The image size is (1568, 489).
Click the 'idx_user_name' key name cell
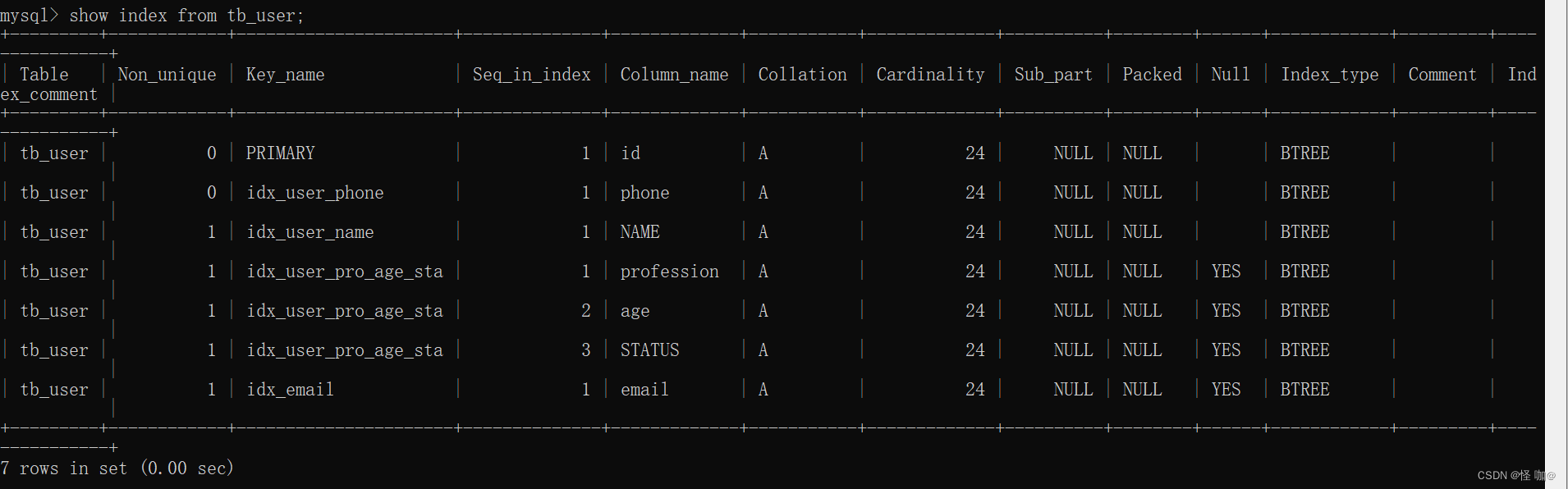(309, 232)
